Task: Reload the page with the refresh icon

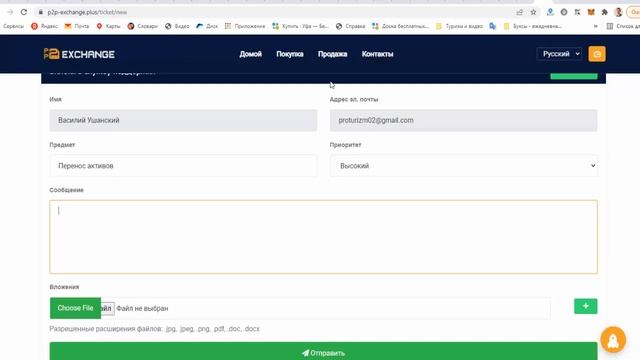Action: click(24, 12)
